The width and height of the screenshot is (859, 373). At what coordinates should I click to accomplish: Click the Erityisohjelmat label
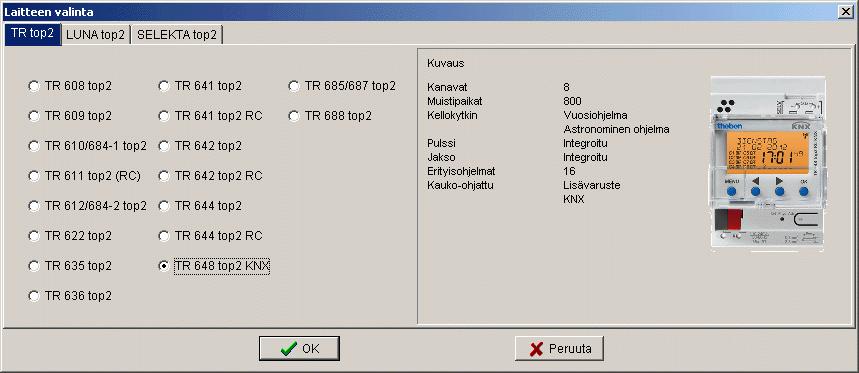pos(461,171)
